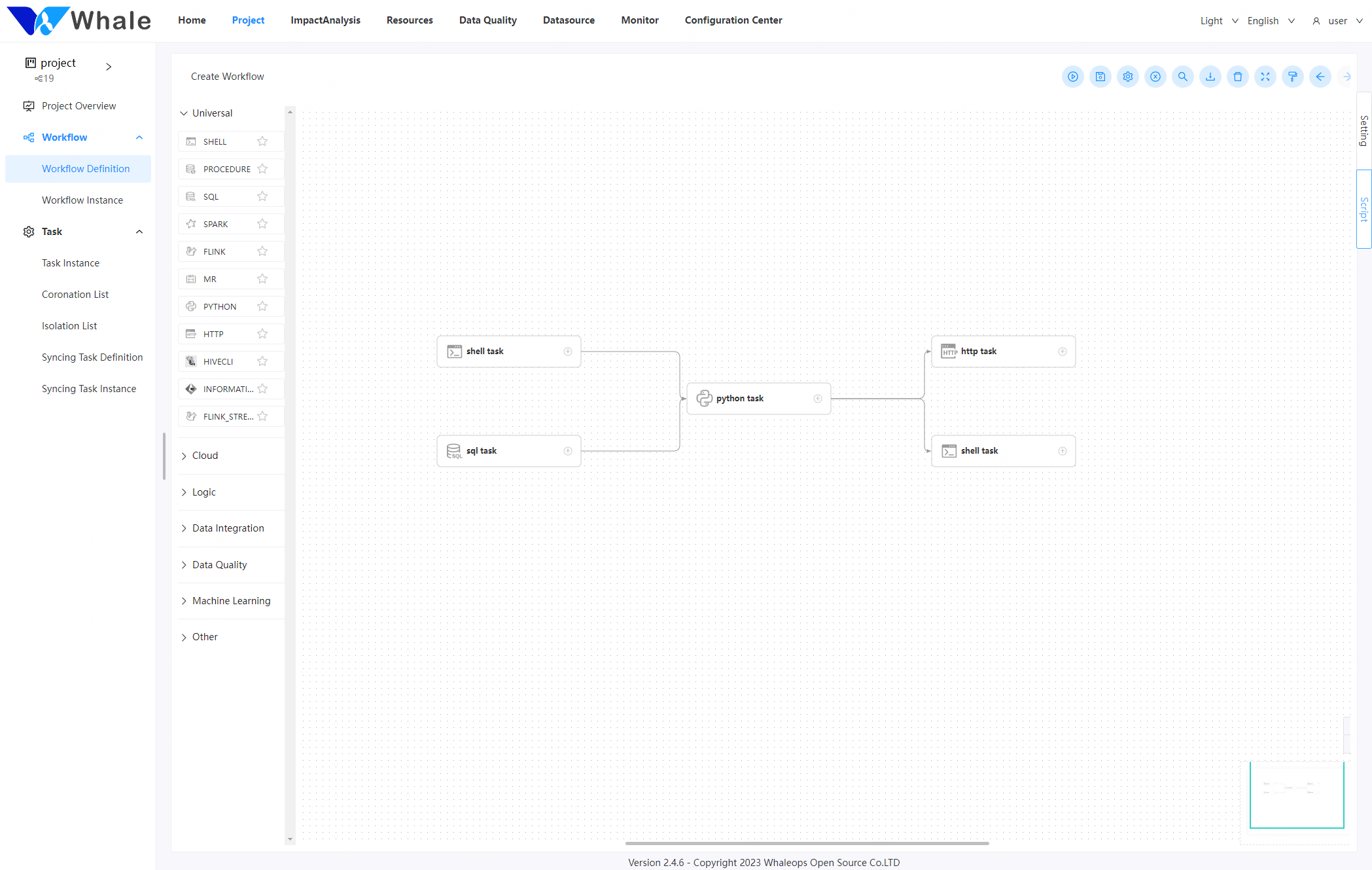This screenshot has height=870, width=1372.
Task: Click the Project Overview sidebar icon
Action: tap(29, 106)
